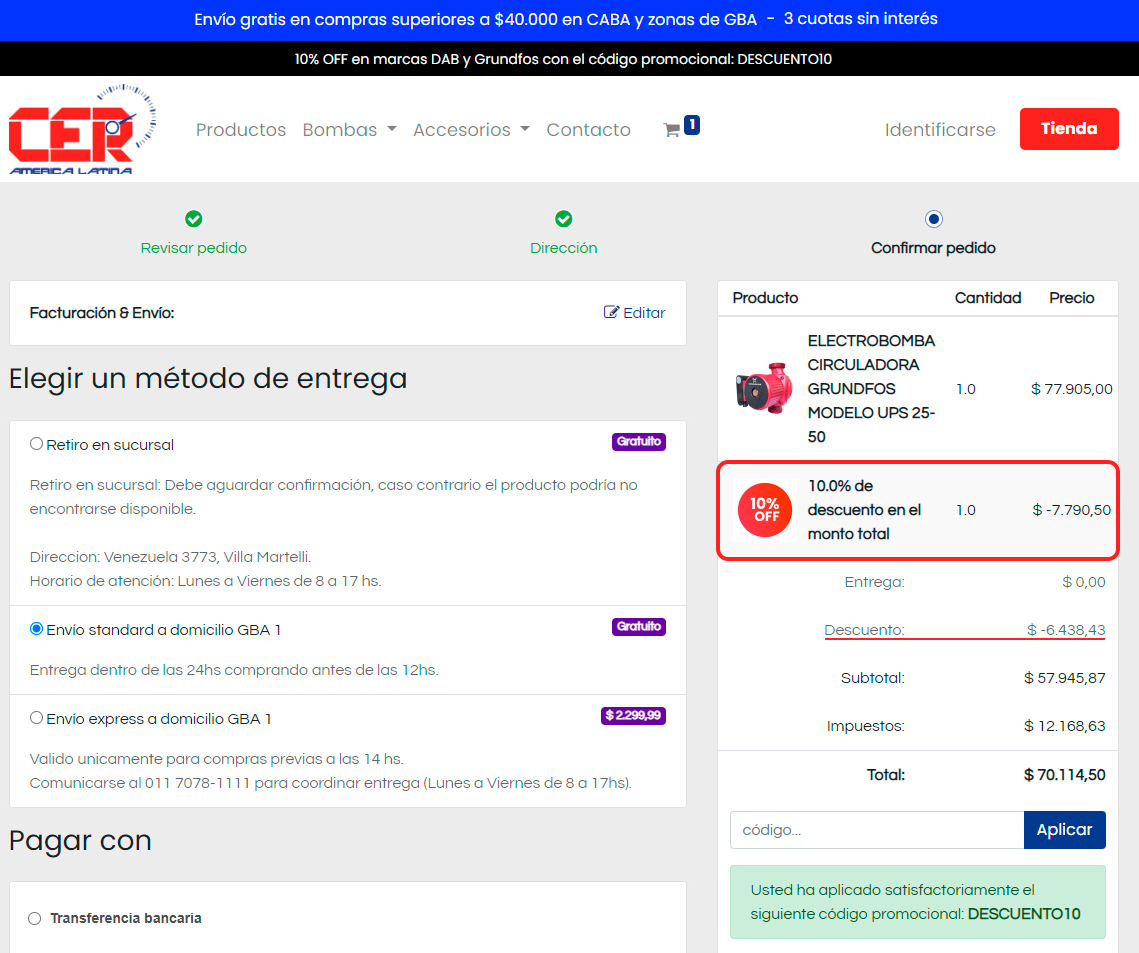This screenshot has width=1139, height=953.
Task: Click the $2.299,99 express shipping price badge
Action: coord(633,715)
